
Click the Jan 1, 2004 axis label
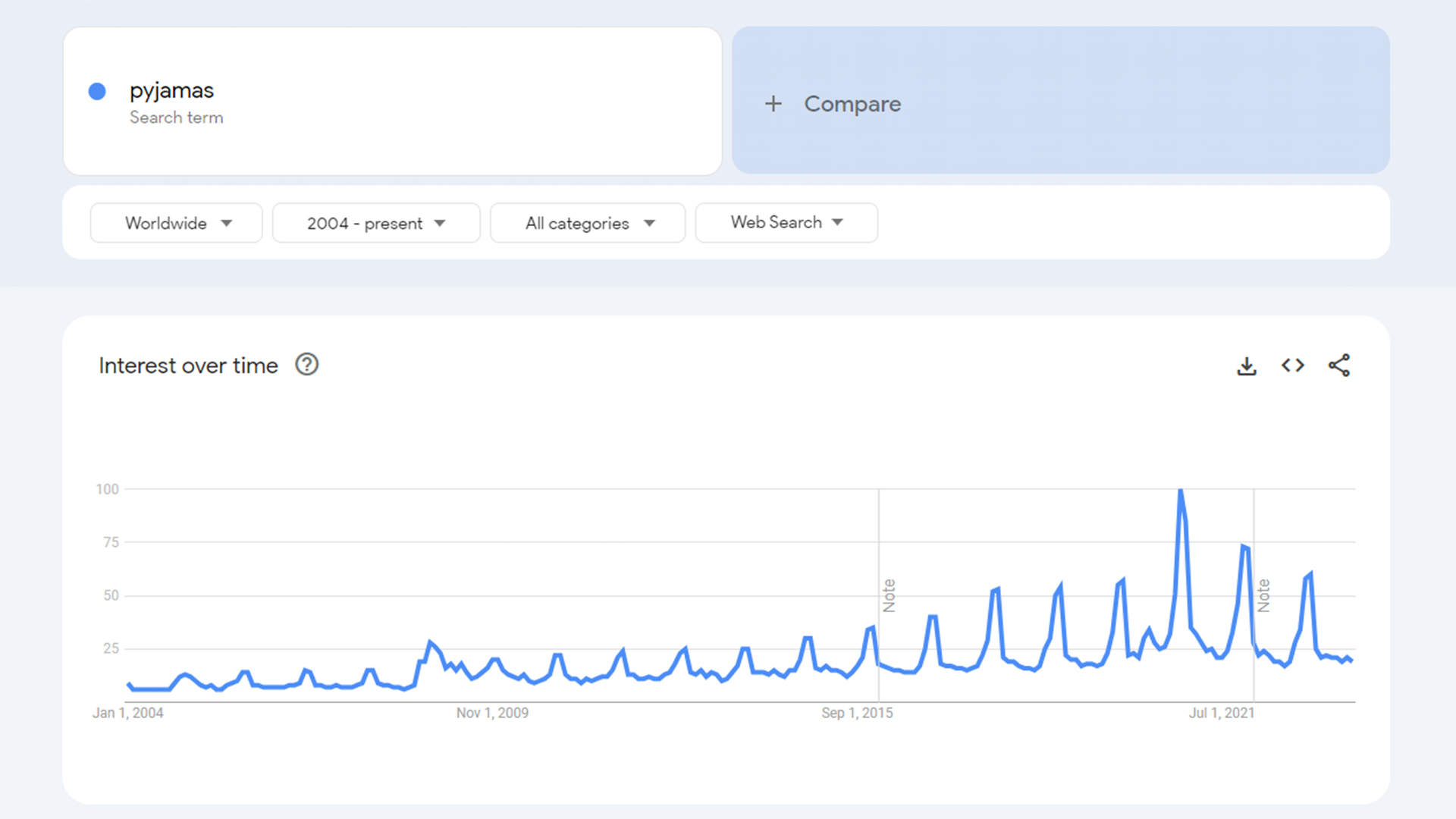[x=127, y=713]
